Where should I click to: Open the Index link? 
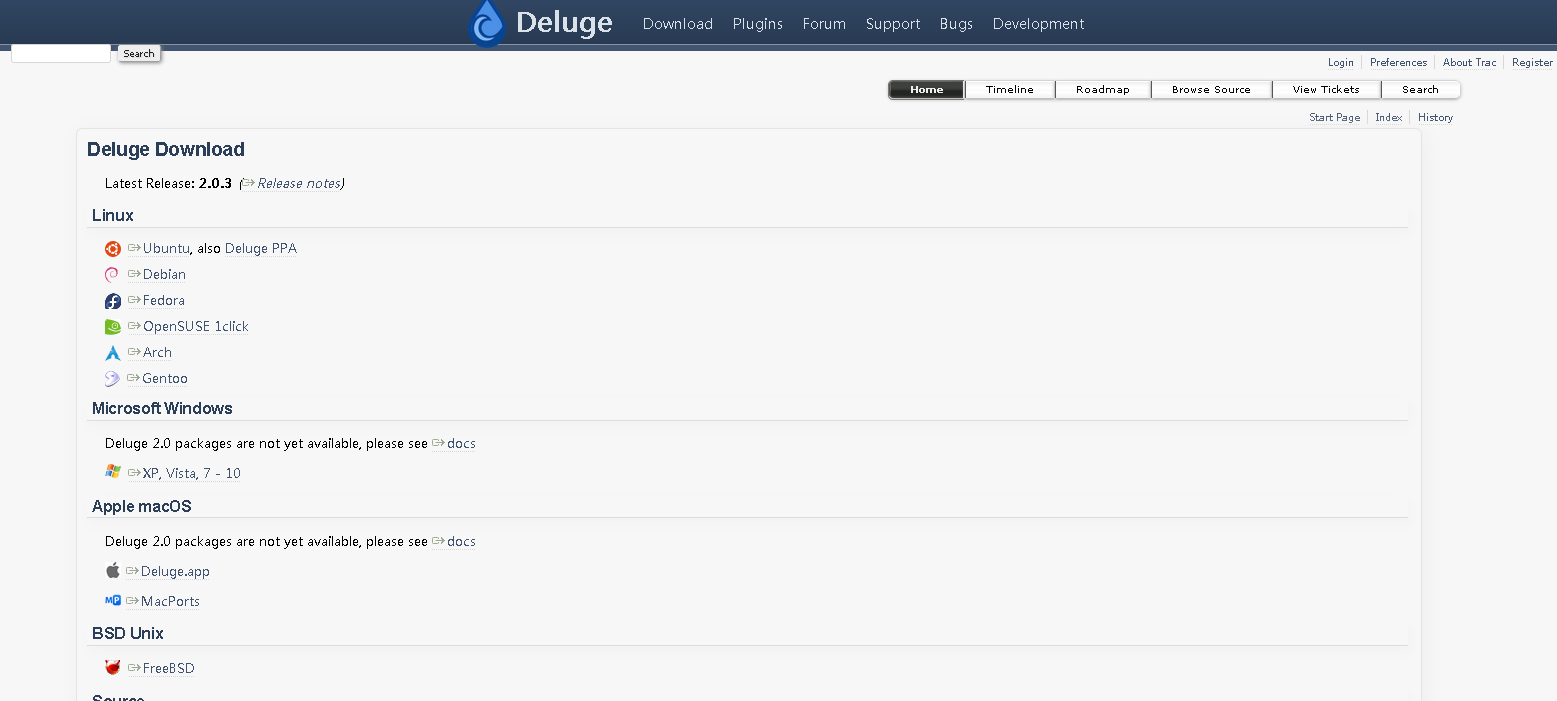[x=1388, y=118]
